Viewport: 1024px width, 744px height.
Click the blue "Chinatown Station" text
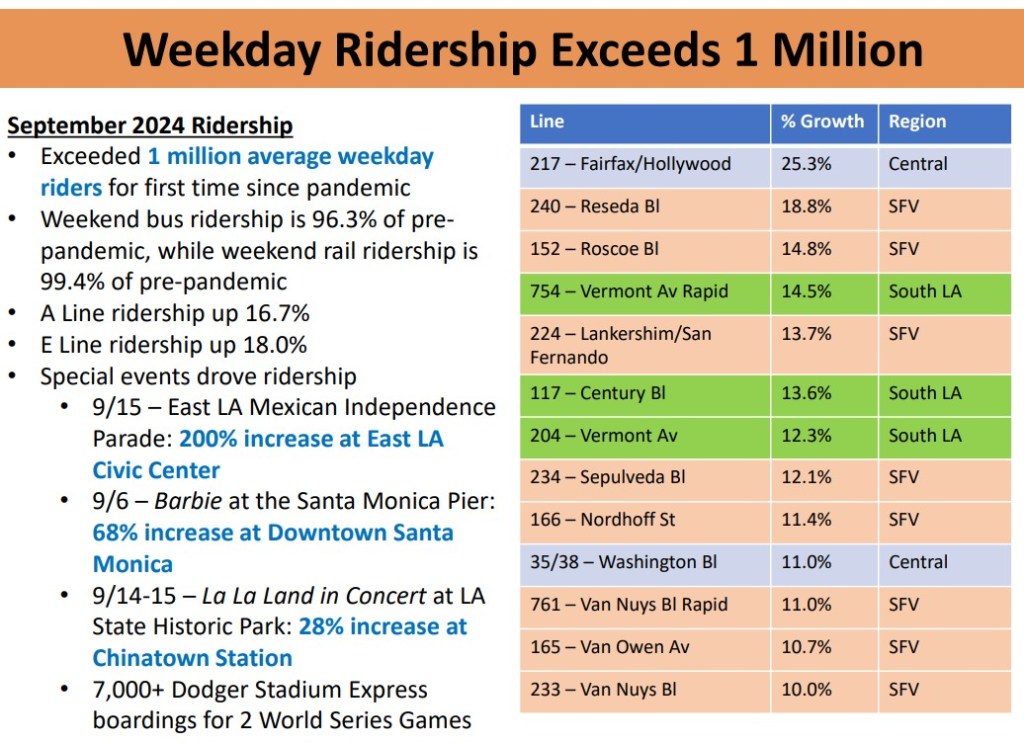click(x=193, y=658)
